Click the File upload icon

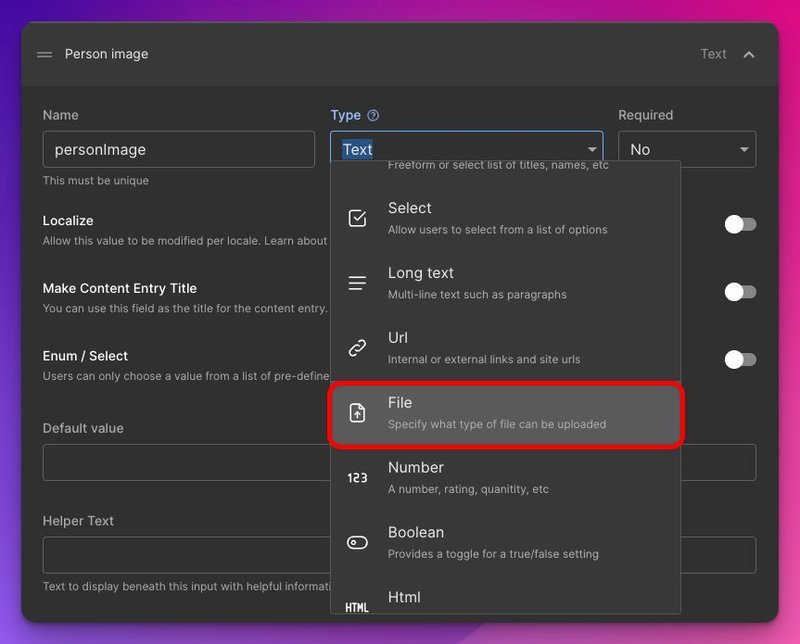(357, 413)
